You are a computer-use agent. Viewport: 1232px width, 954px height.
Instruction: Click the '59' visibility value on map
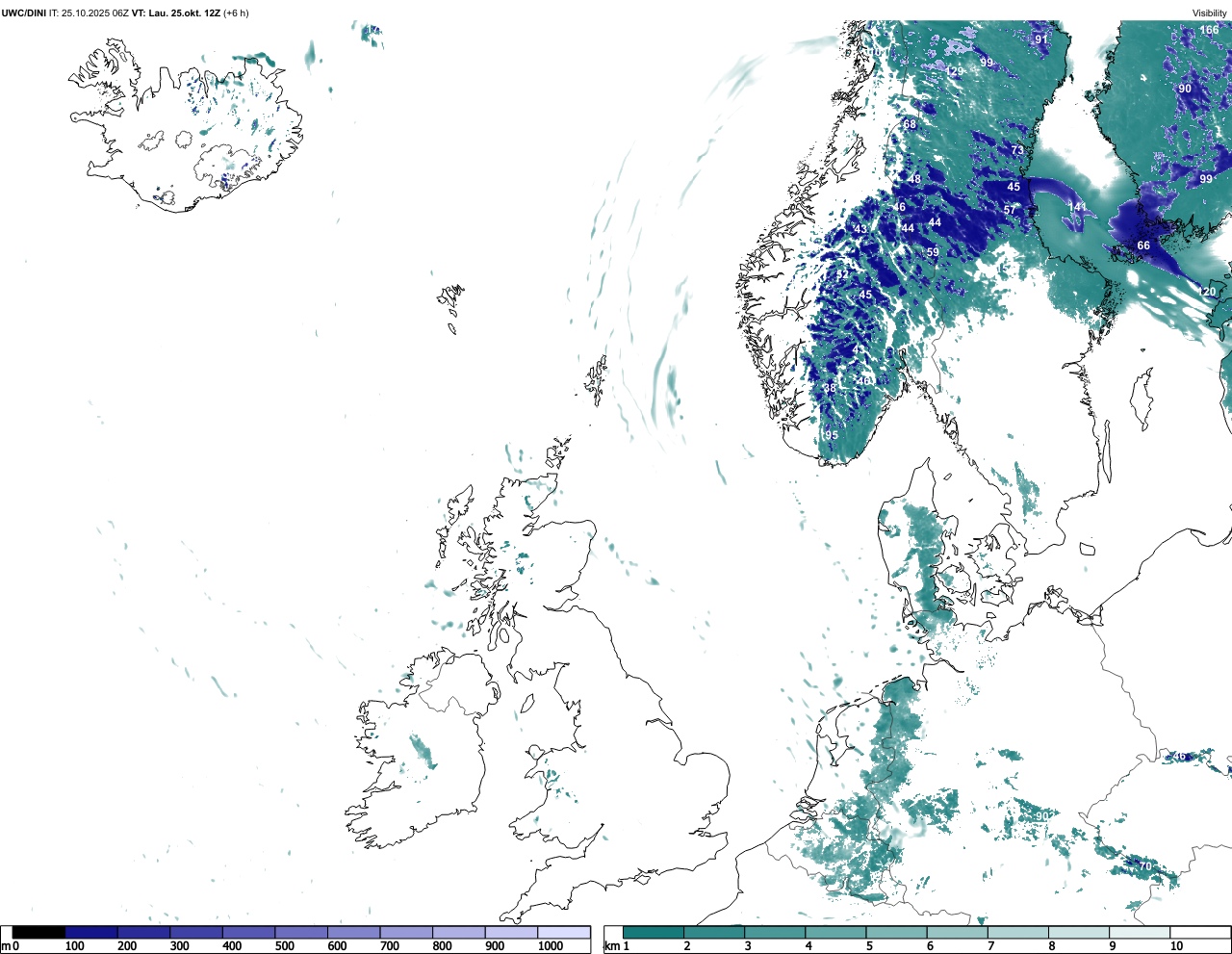(933, 252)
